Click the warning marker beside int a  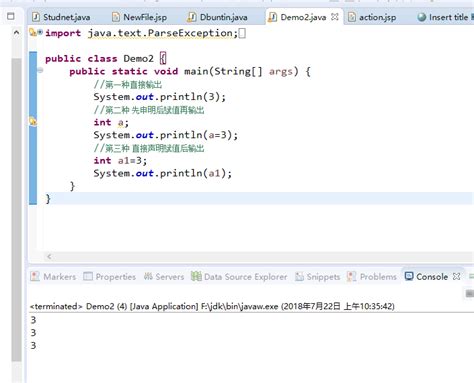point(33,122)
